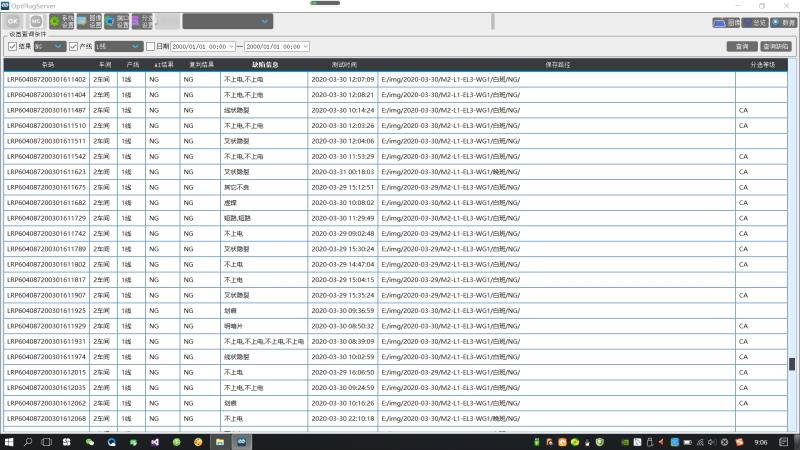This screenshot has width=800, height=450.
Task: Sort by the 保存路径 save path column header
Action: click(557, 65)
